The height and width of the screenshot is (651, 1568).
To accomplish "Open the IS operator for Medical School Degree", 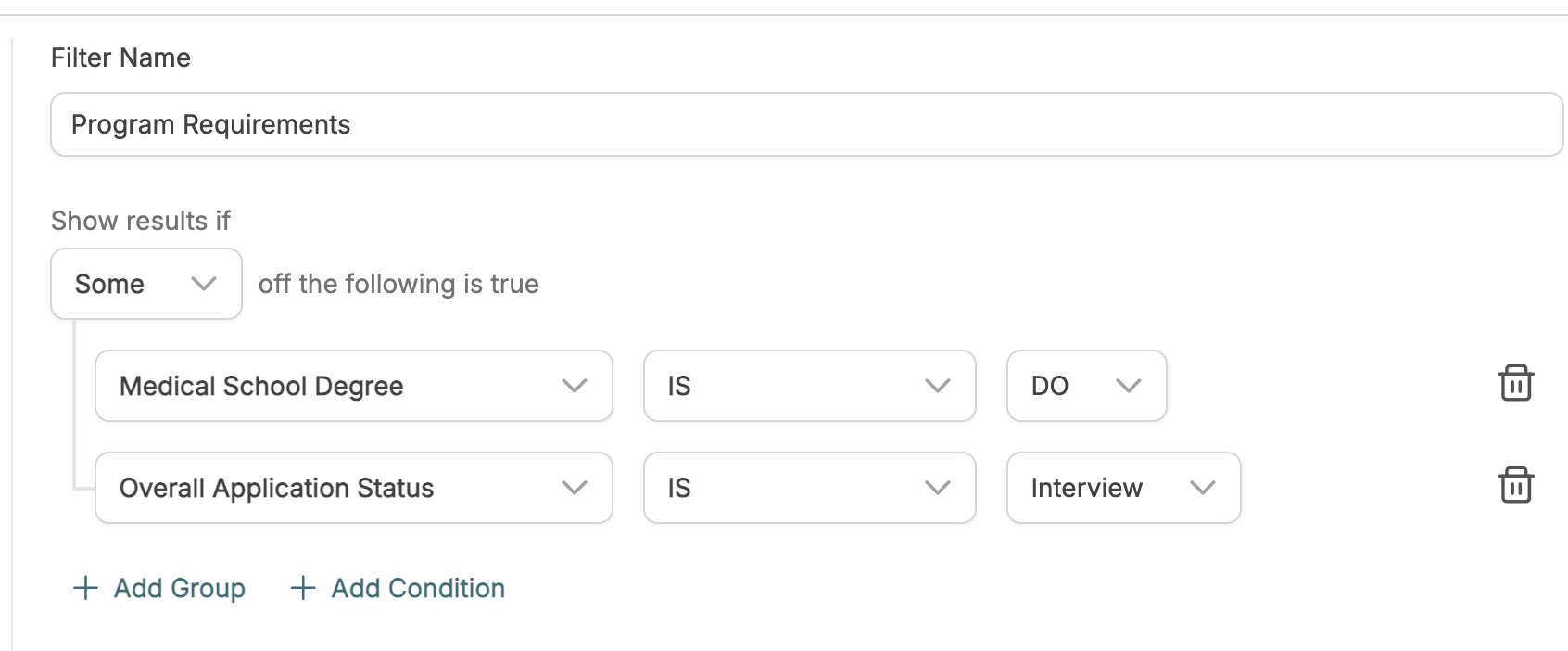I will pos(810,386).
